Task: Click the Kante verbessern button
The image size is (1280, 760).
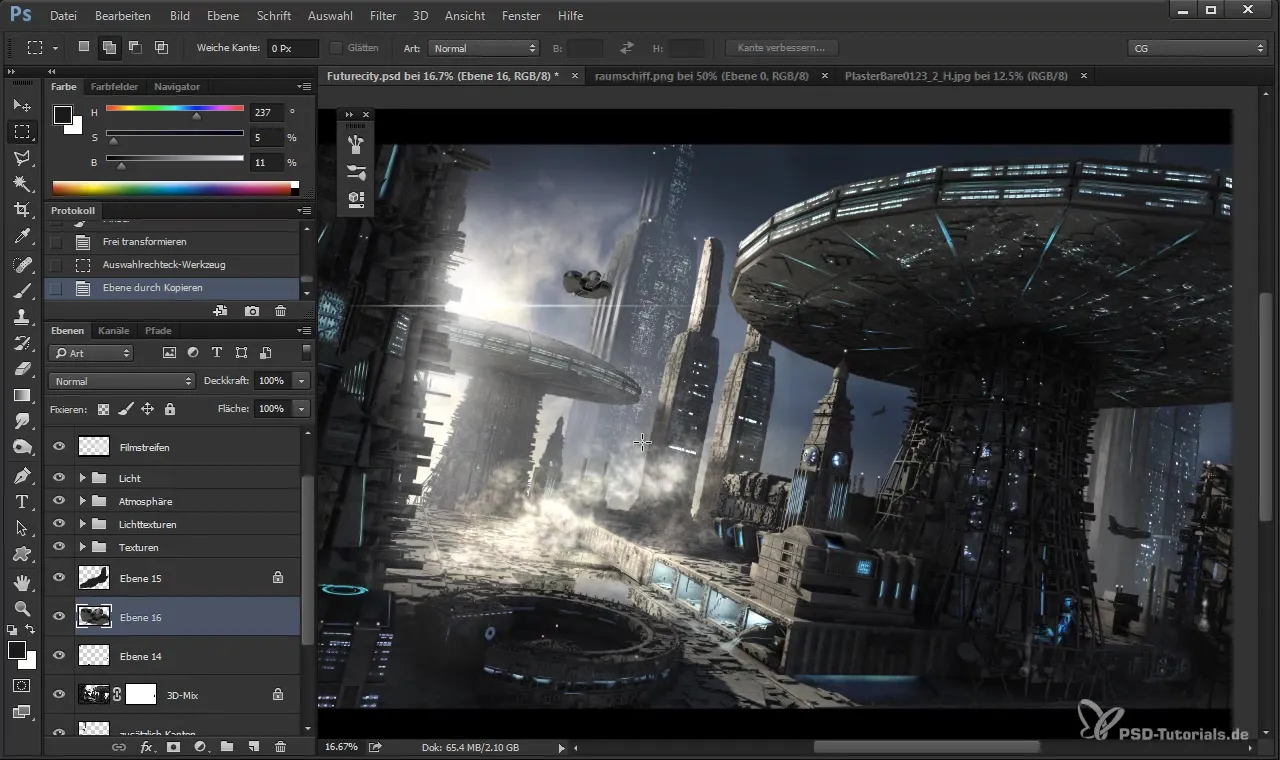Action: (782, 48)
